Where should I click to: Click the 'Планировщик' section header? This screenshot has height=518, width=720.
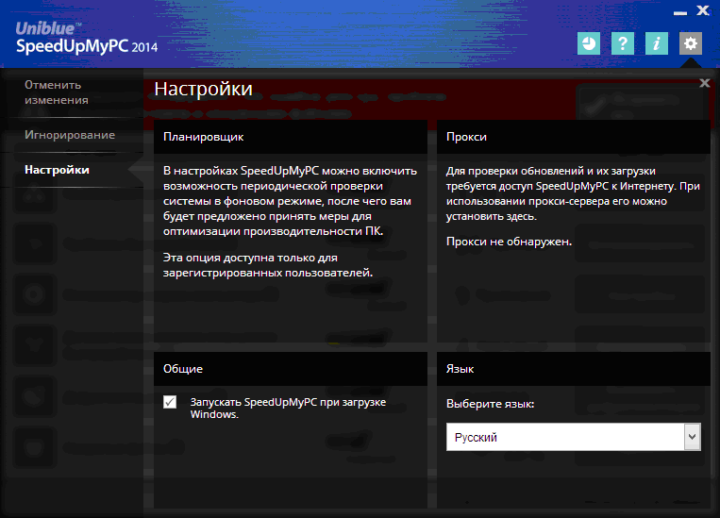203,136
